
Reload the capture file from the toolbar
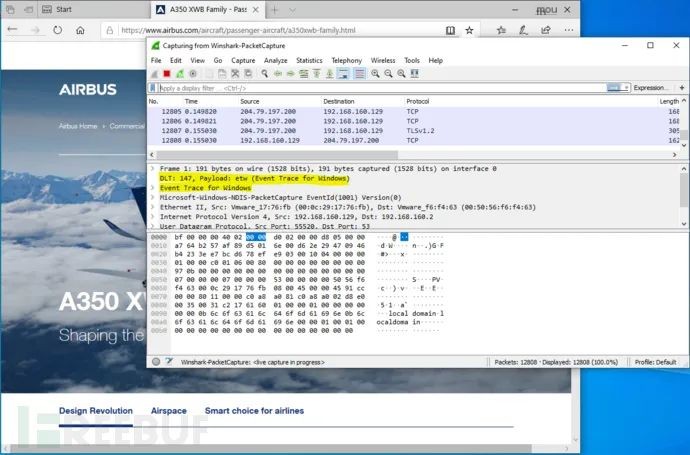pos(248,73)
